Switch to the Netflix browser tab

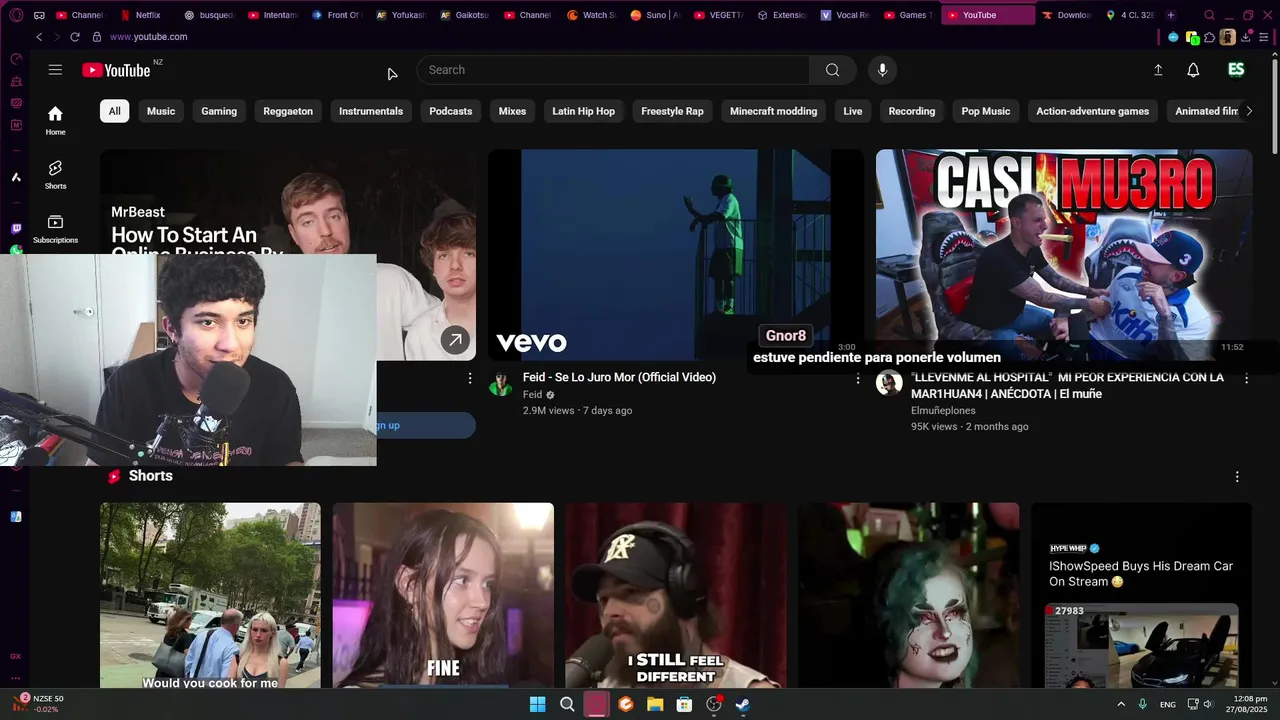[146, 15]
